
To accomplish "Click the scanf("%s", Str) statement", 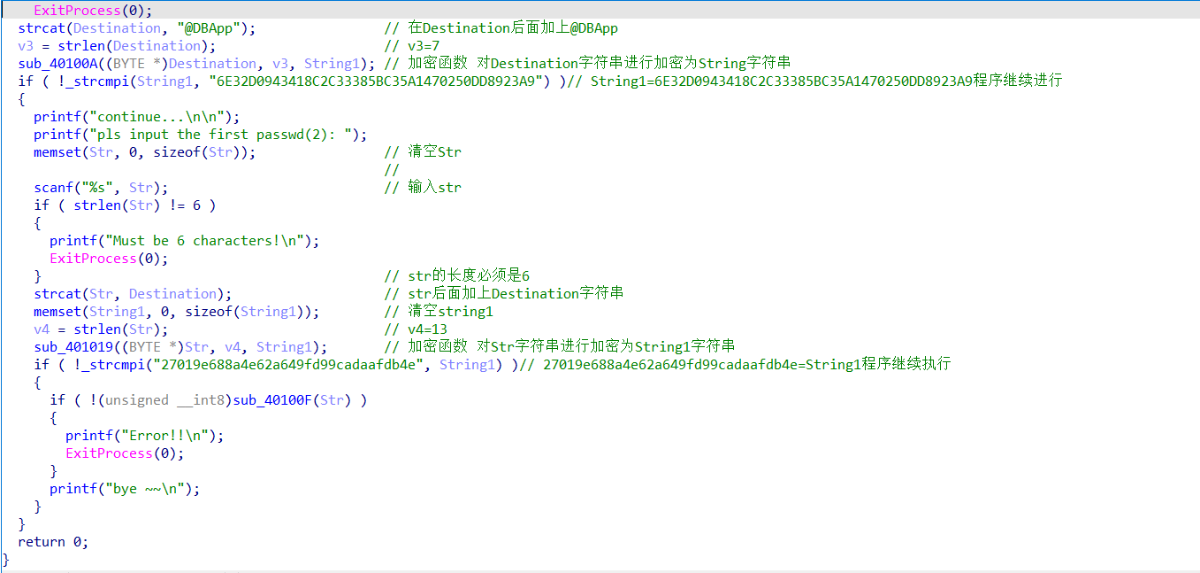I will [101, 187].
